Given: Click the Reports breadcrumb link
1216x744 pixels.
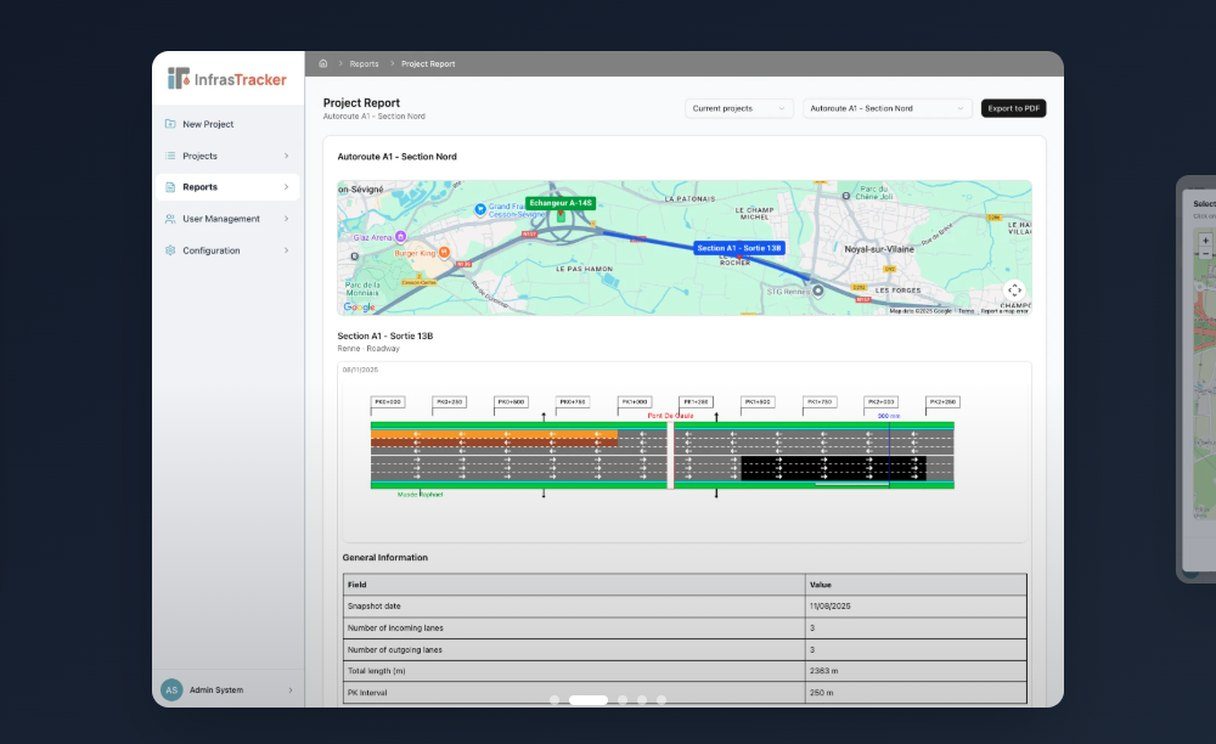Looking at the screenshot, I should tap(364, 64).
